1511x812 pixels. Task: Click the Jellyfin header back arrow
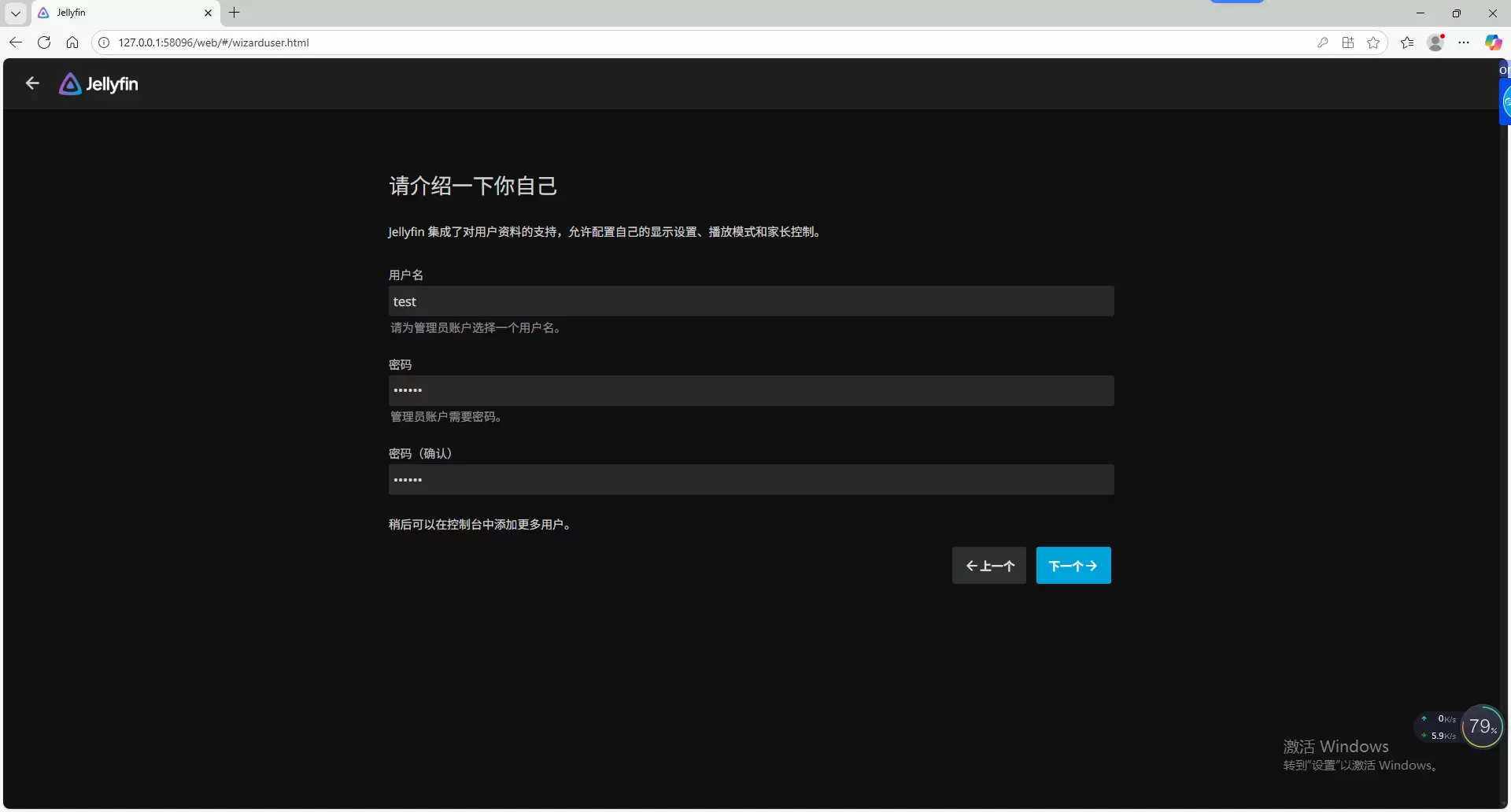coord(32,83)
